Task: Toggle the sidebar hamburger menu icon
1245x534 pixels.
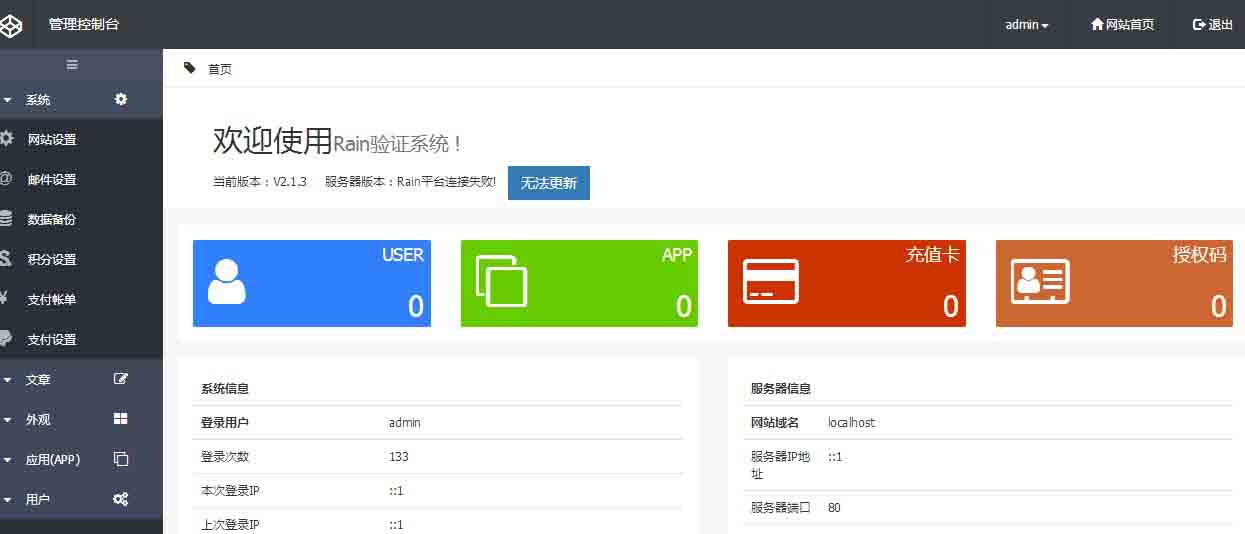Action: [x=72, y=65]
